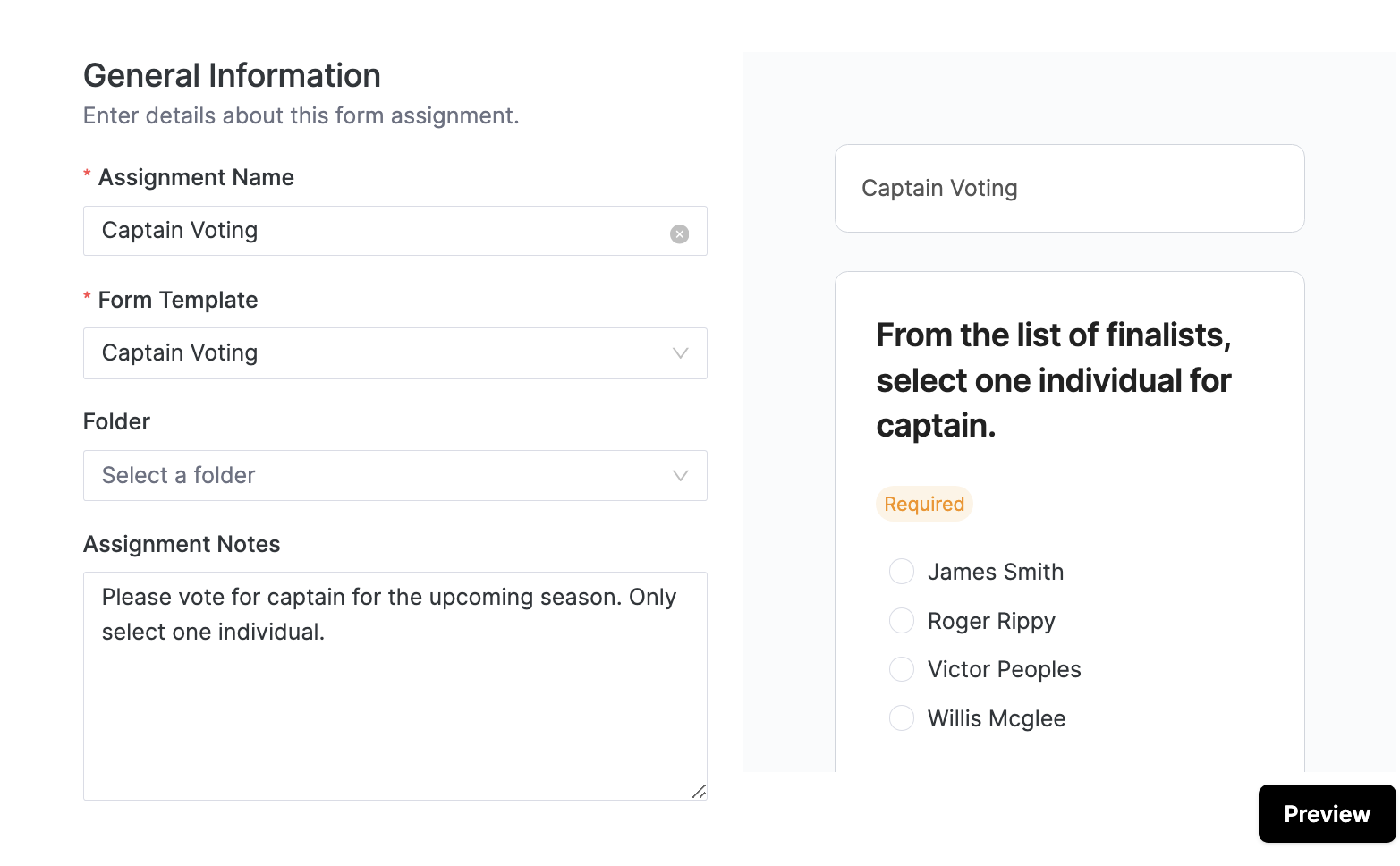Select James Smith radio option
1400x866 pixels.
pos(902,571)
